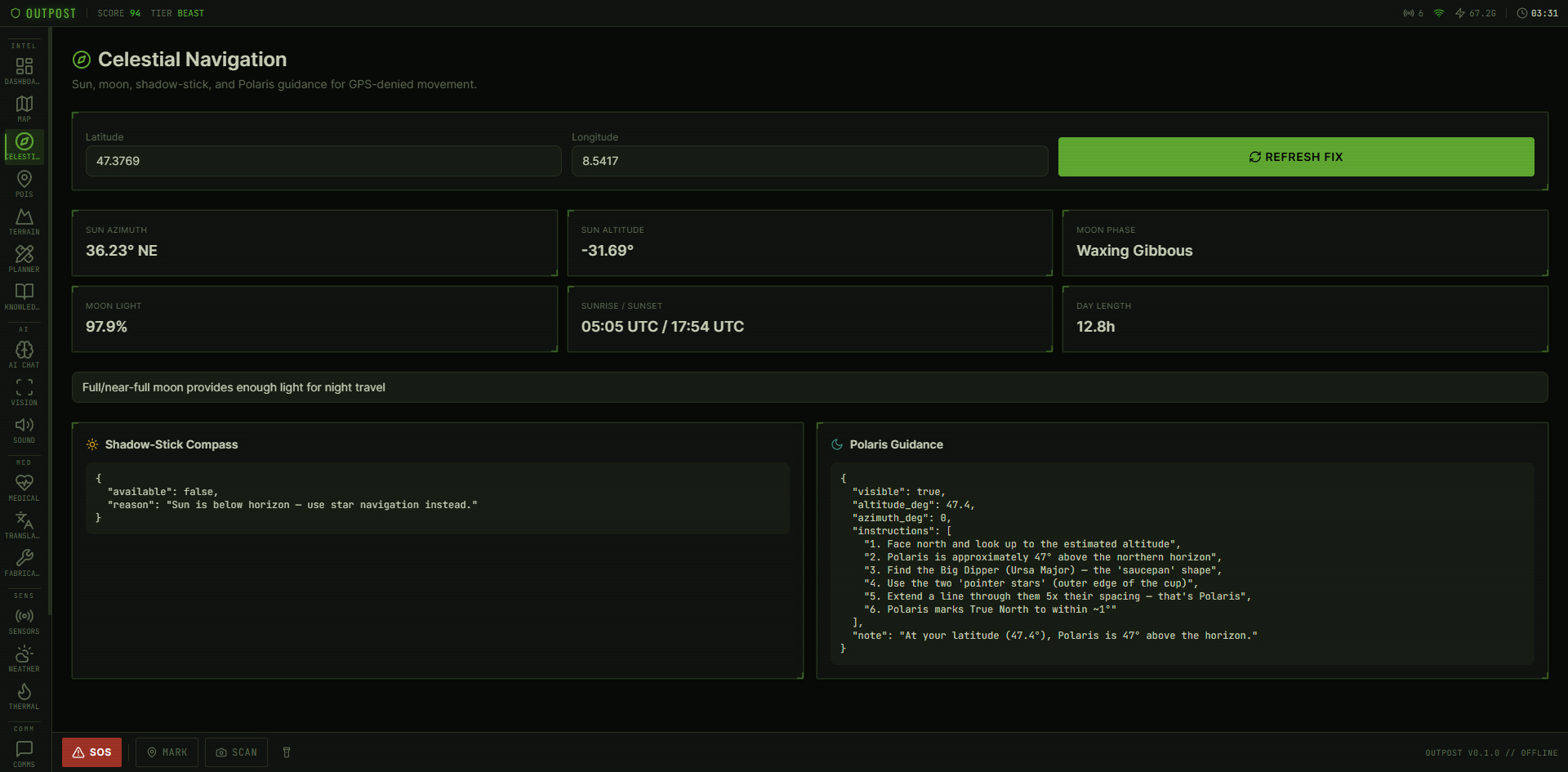Image resolution: width=1568 pixels, height=772 pixels.
Task: Go to the POIs pin icon
Action: pyautogui.click(x=24, y=183)
